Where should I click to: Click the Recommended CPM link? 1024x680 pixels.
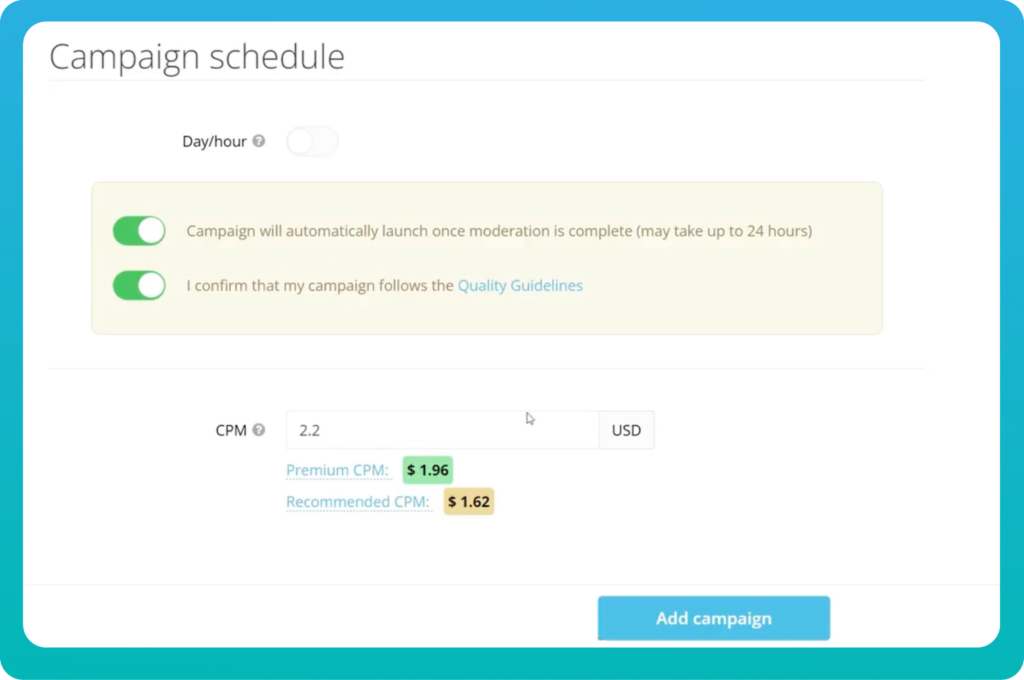click(x=358, y=502)
